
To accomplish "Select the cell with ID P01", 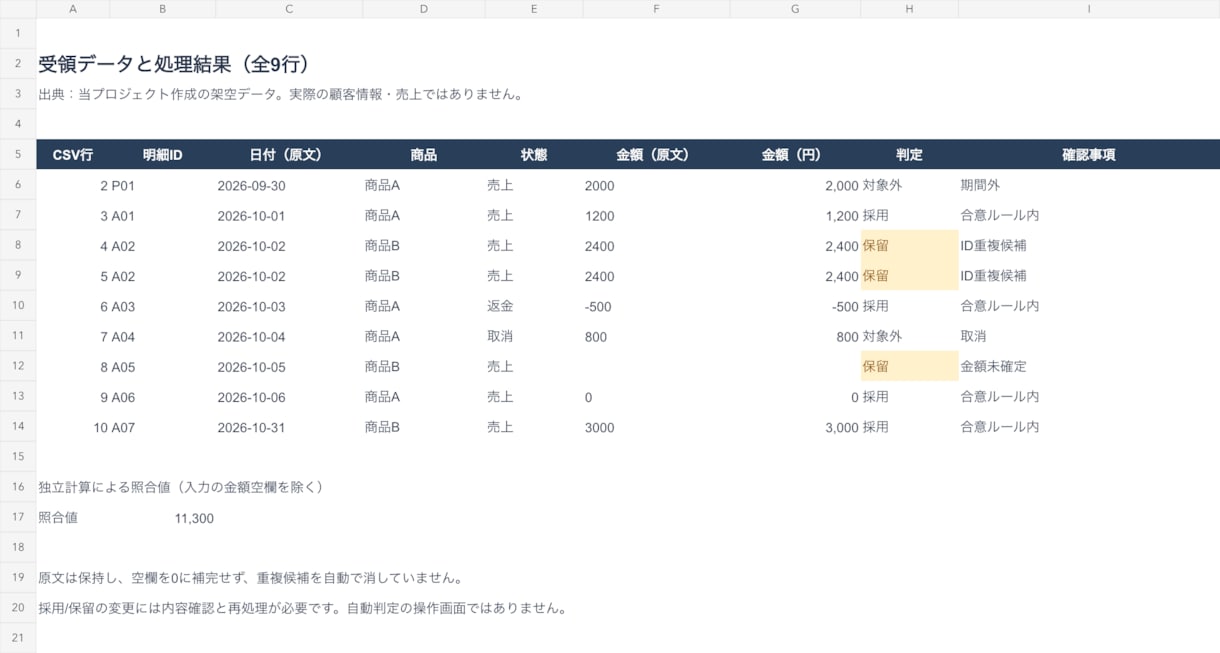I will tap(163, 186).
